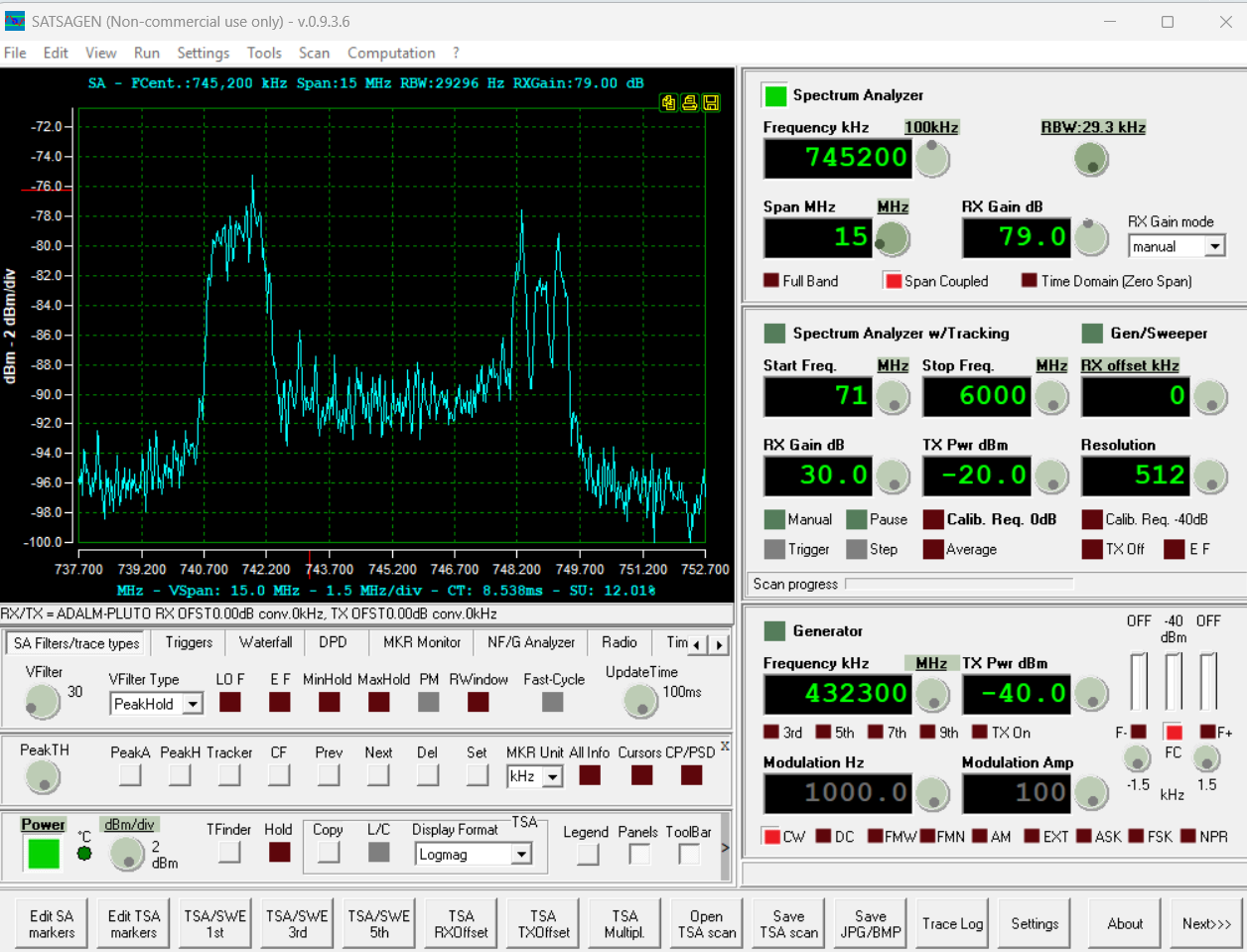Click the green Spectrum Analyzer indicator square
The image size is (1247, 952).
(x=773, y=95)
